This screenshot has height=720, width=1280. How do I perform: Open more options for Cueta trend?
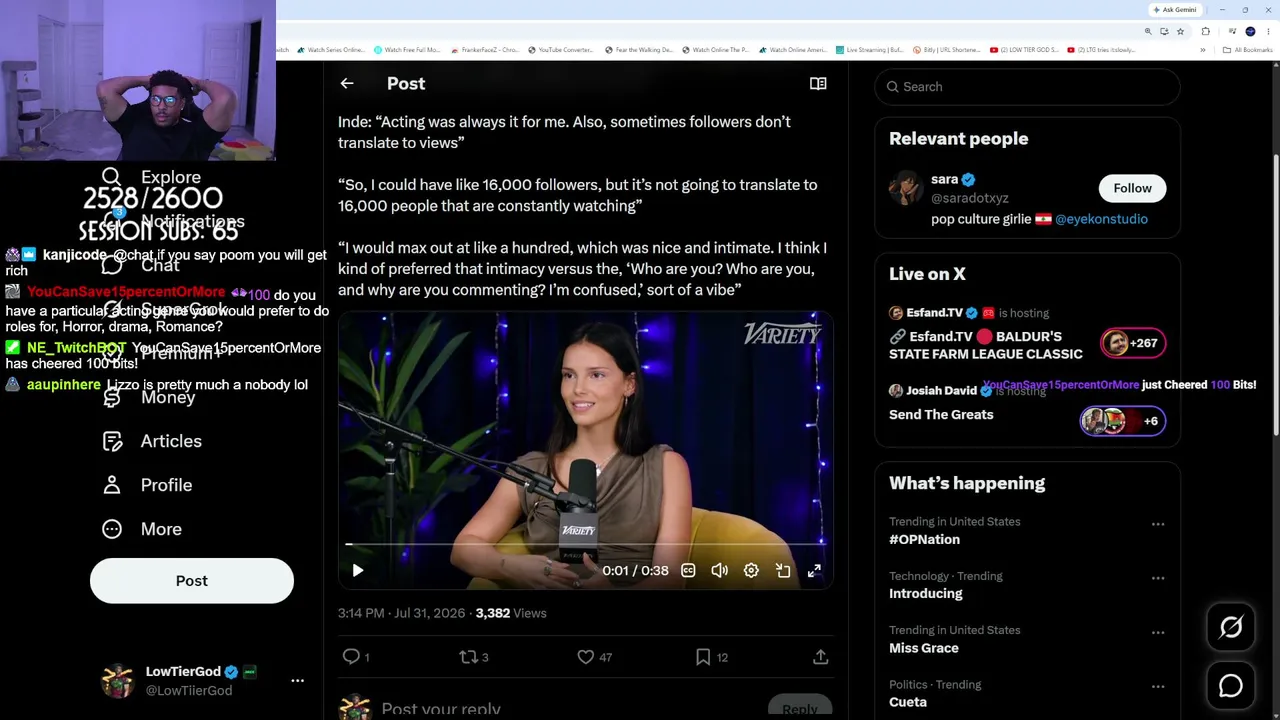[1158, 687]
